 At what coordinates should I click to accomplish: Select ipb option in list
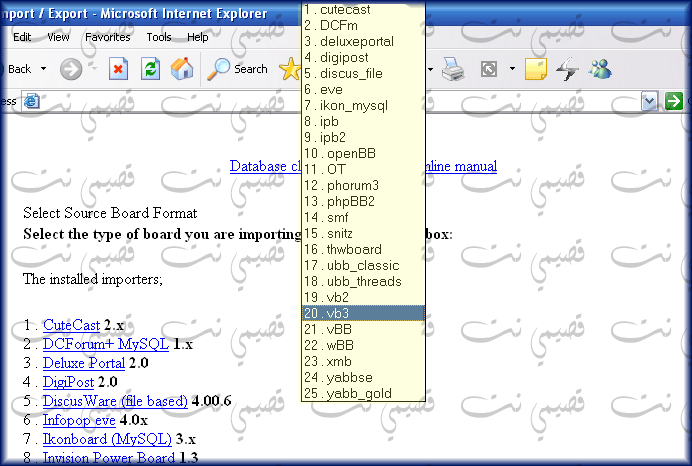(x=363, y=121)
